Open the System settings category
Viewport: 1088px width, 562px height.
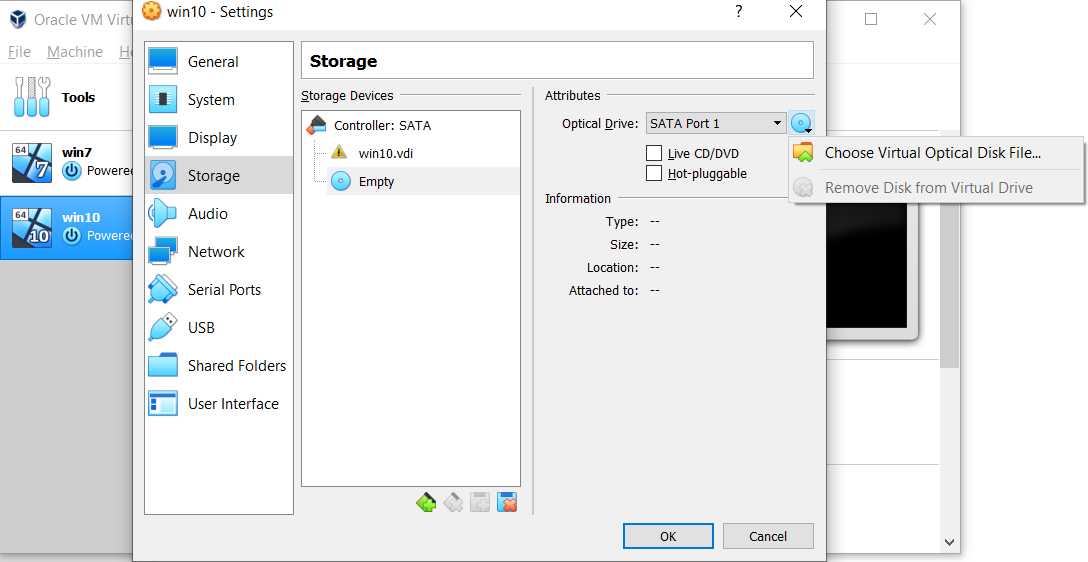(219, 100)
